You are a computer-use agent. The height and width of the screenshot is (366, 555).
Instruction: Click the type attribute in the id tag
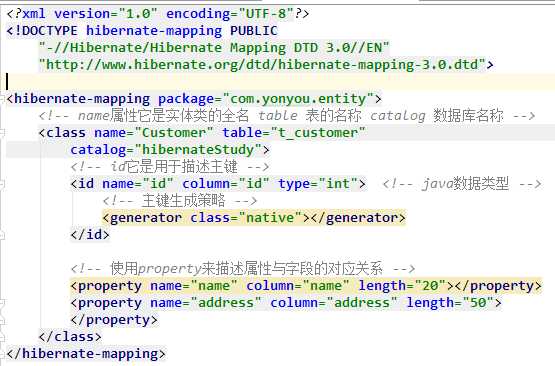click(x=294, y=184)
